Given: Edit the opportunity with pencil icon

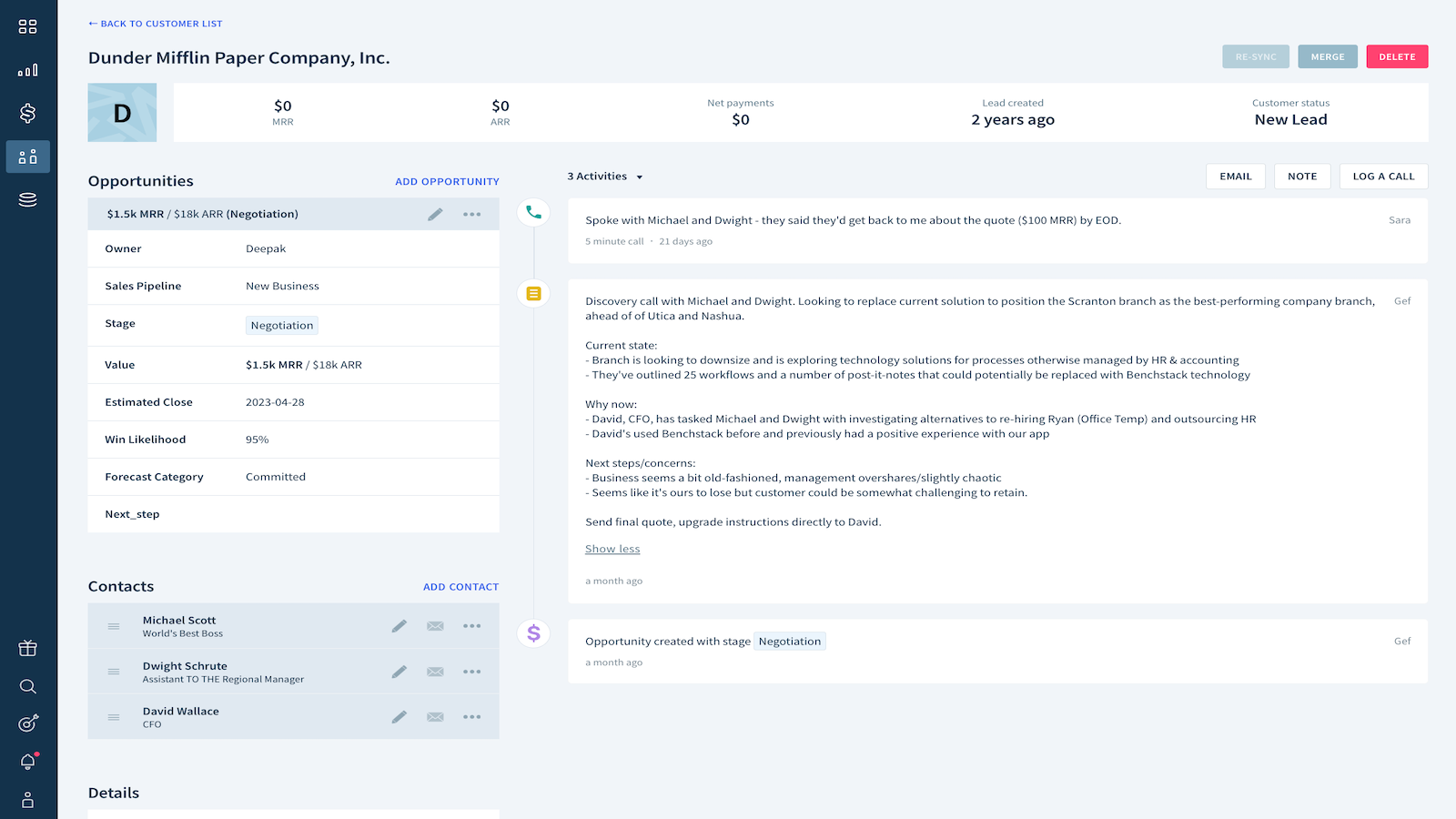Looking at the screenshot, I should coord(435,214).
